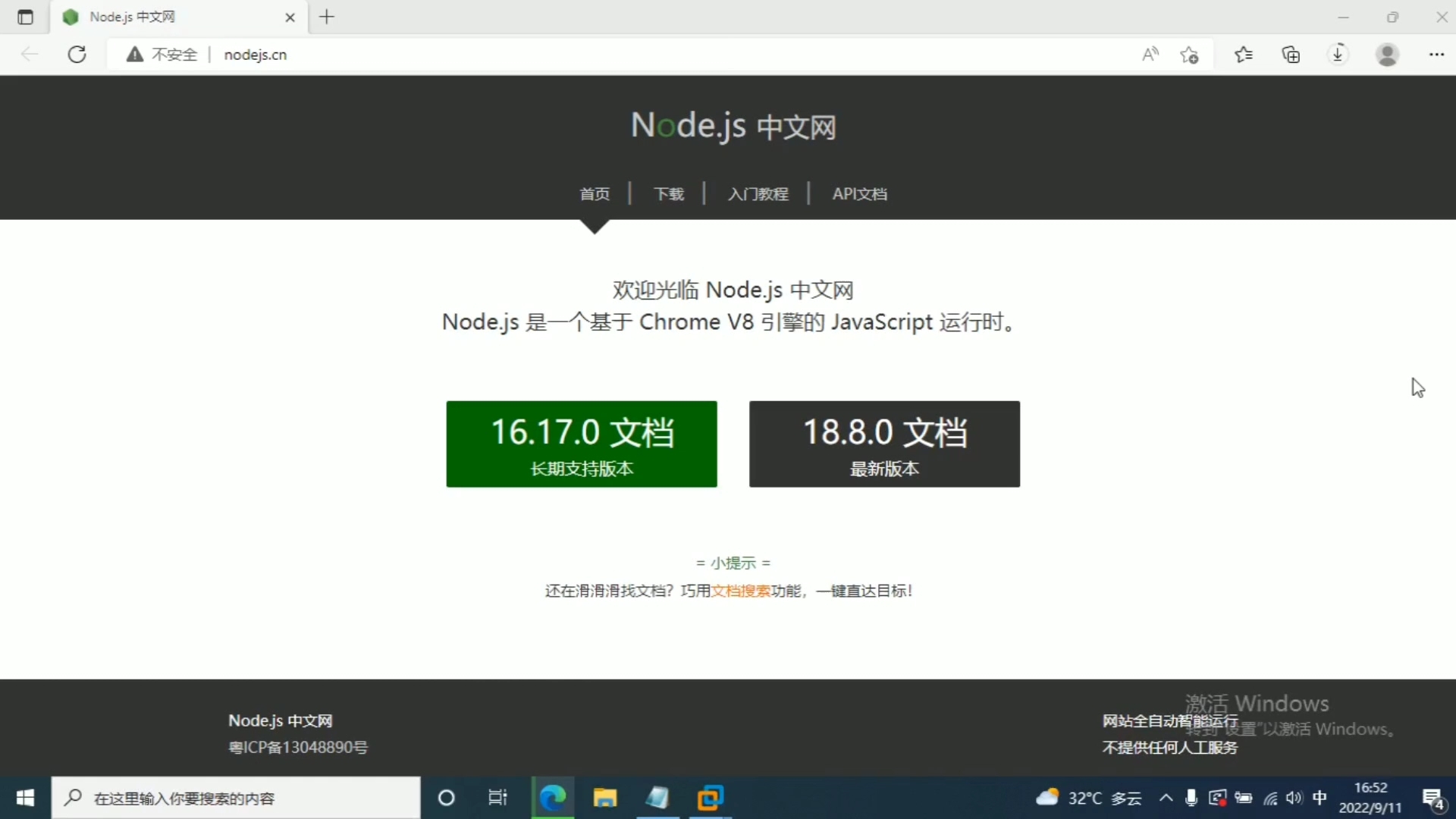The image size is (1456, 819).
Task: Open the 下载 navigation item
Action: 669,194
